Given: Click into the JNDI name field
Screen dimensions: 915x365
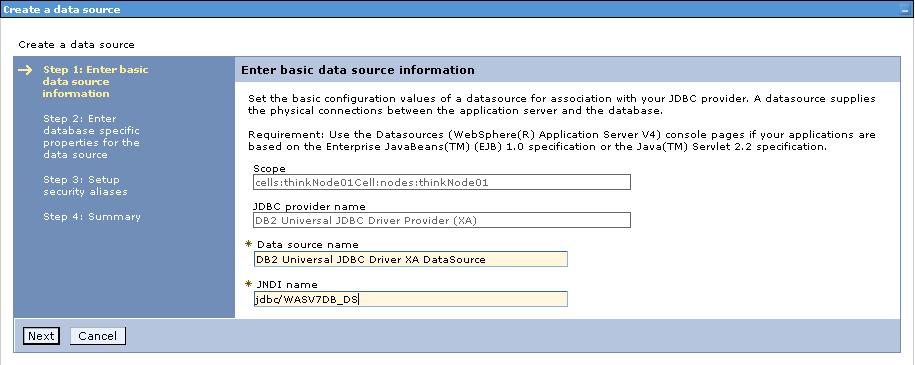Looking at the screenshot, I should [x=410, y=299].
